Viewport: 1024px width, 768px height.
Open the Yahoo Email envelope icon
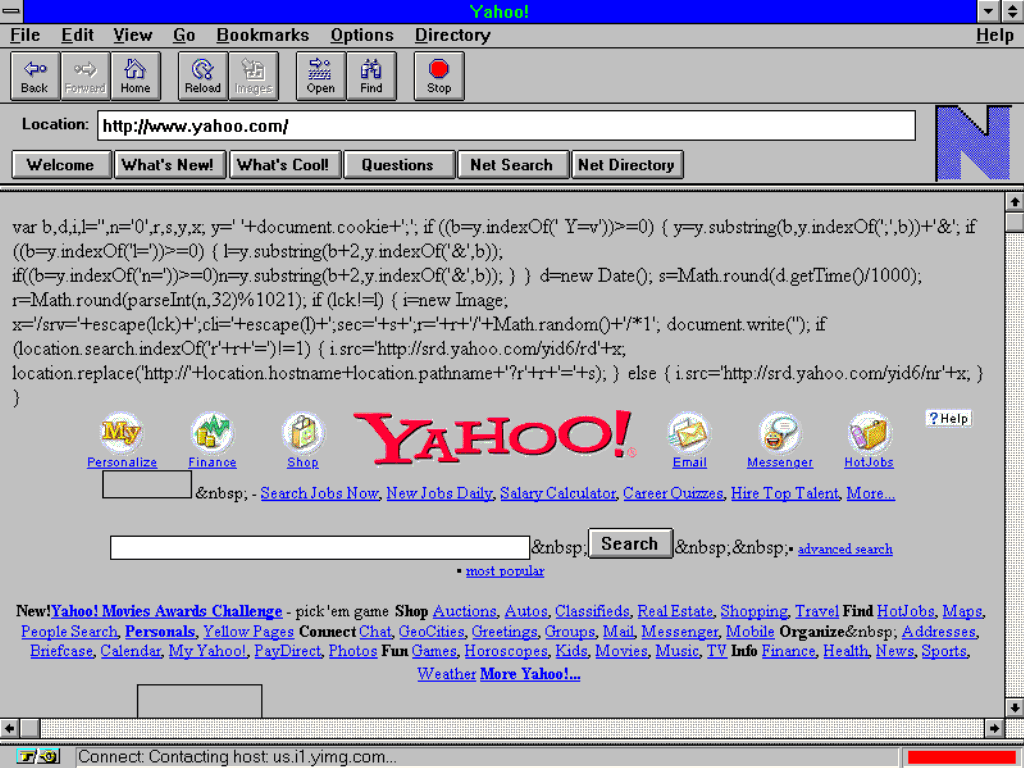(x=689, y=432)
